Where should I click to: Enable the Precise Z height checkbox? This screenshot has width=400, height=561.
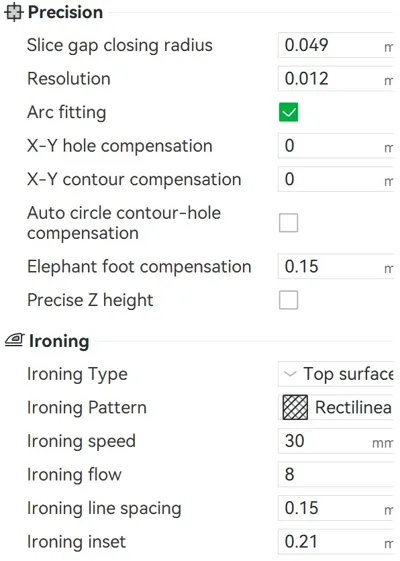pos(288,300)
